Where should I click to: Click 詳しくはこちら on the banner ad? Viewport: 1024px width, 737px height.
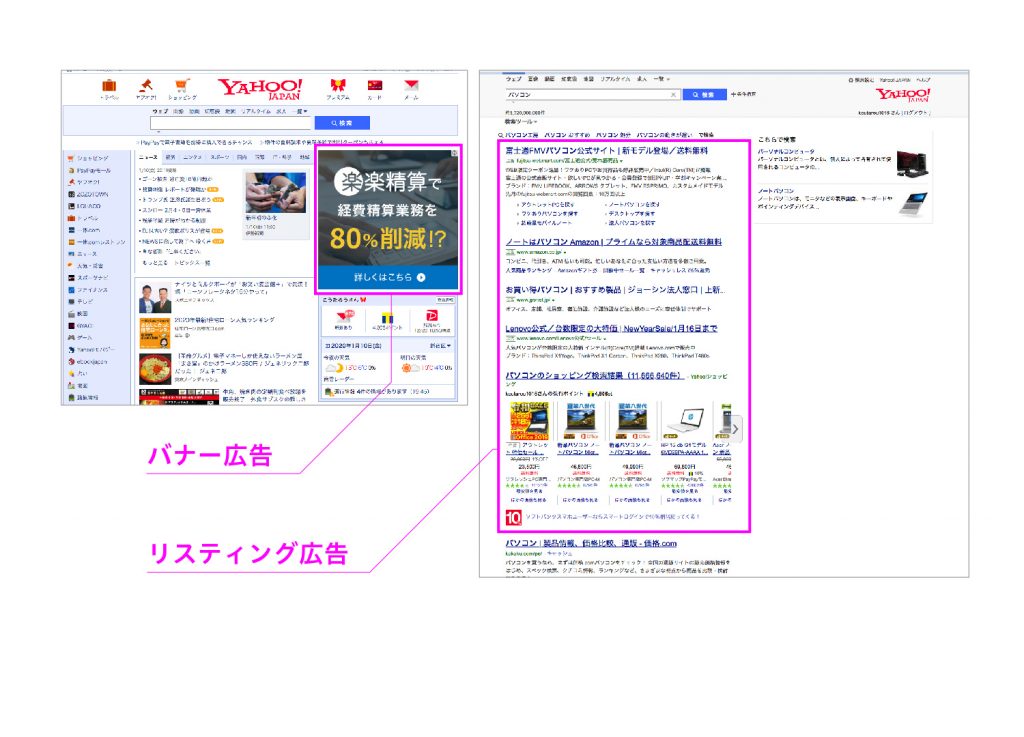tap(389, 277)
